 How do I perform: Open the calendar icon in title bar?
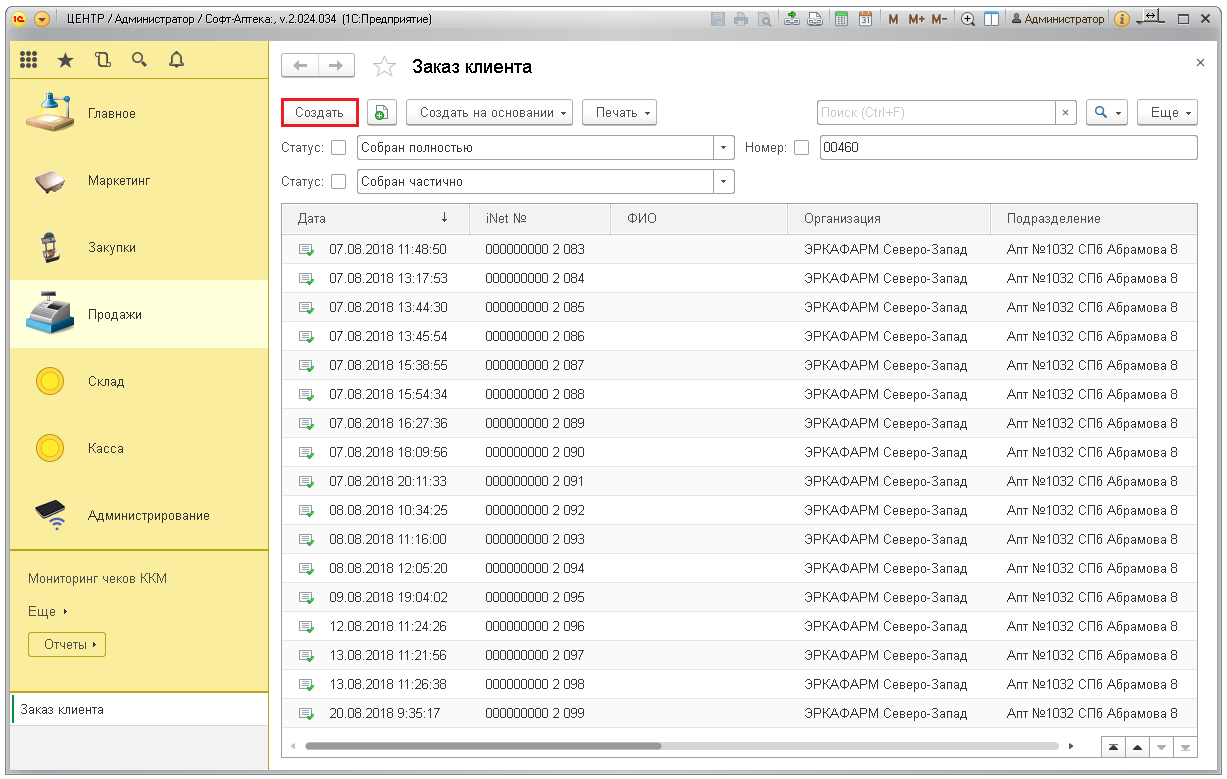click(865, 19)
